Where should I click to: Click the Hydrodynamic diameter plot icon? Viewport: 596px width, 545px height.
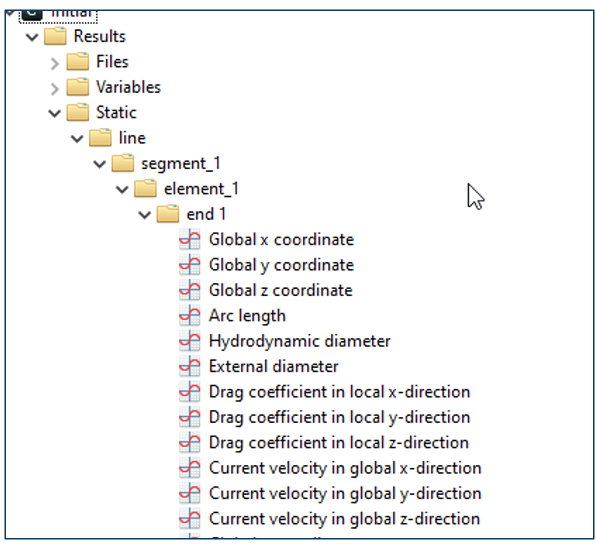click(x=190, y=341)
